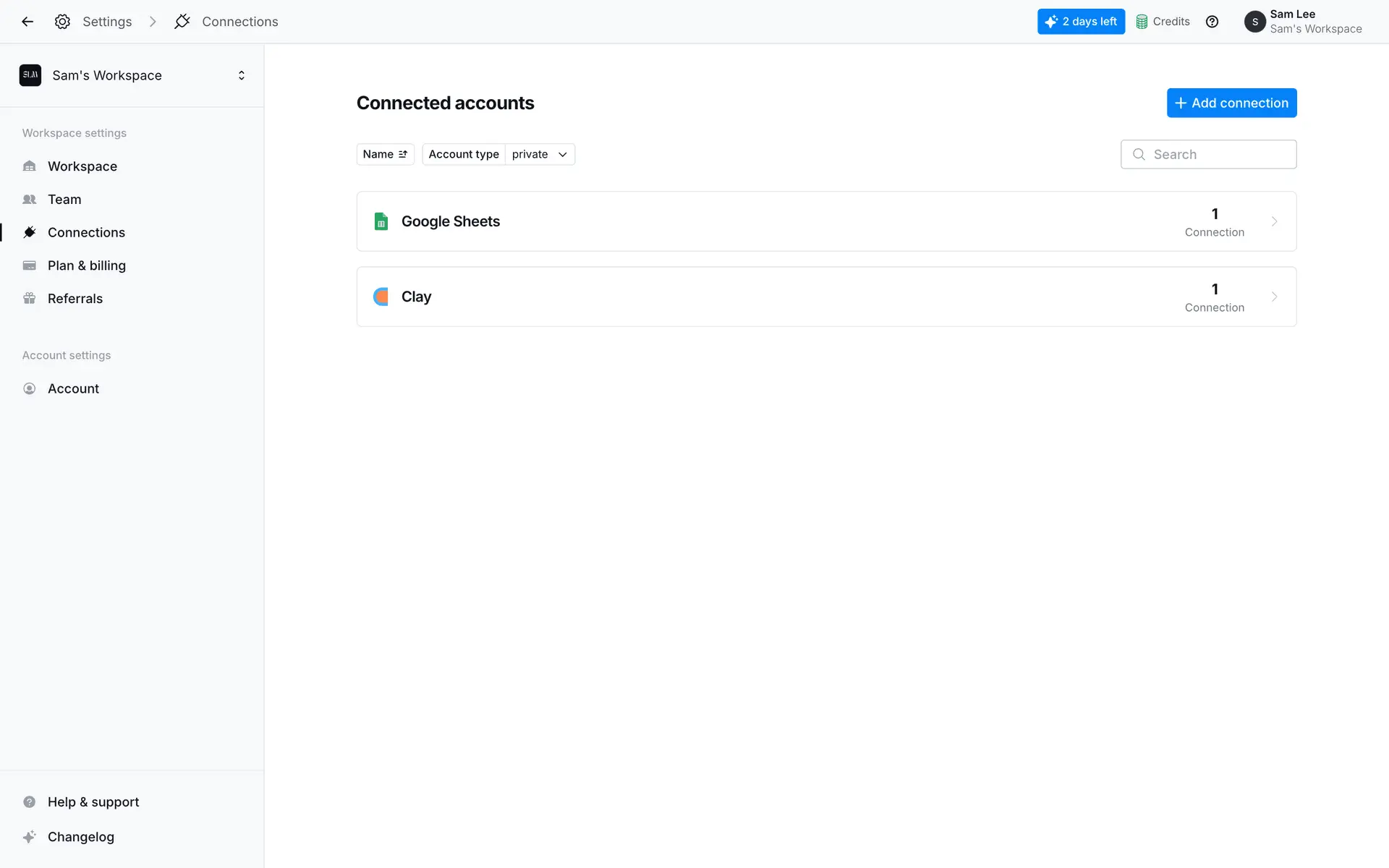
Task: Click the Settings gear icon in breadcrumb
Action: (x=63, y=22)
